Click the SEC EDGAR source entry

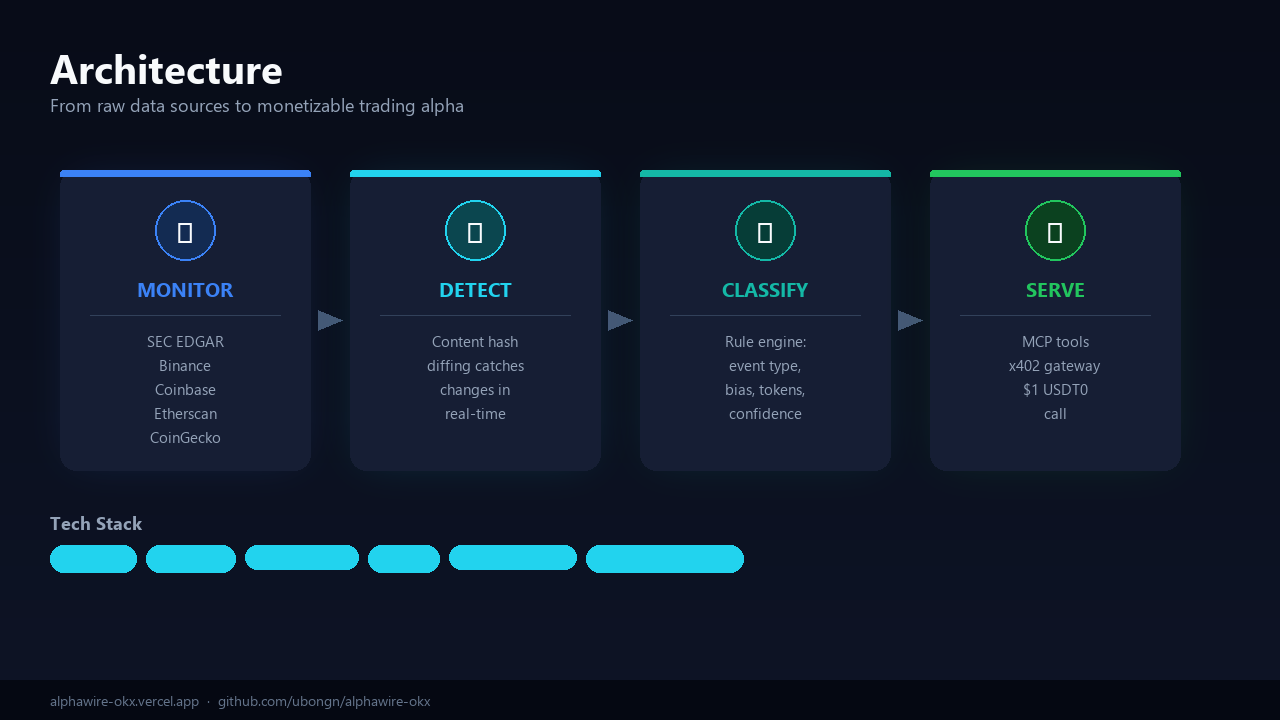(185, 342)
